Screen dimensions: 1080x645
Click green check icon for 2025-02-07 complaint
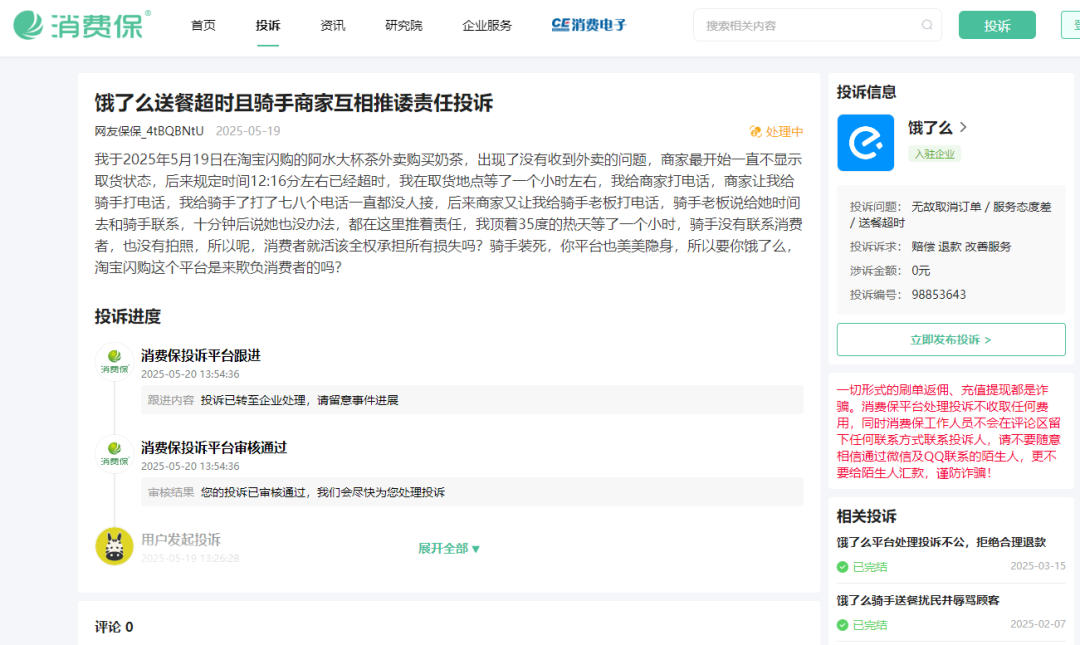tap(842, 625)
